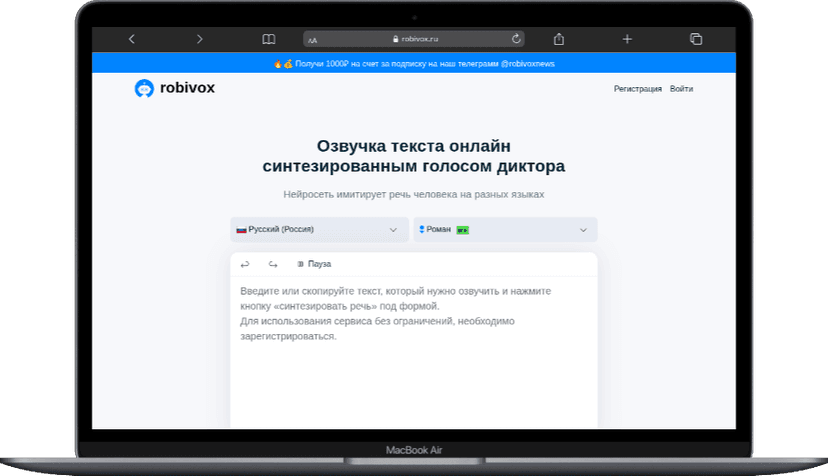Open the Роман voice dropdown
Image resolution: width=828 pixels, height=476 pixels.
coord(505,230)
